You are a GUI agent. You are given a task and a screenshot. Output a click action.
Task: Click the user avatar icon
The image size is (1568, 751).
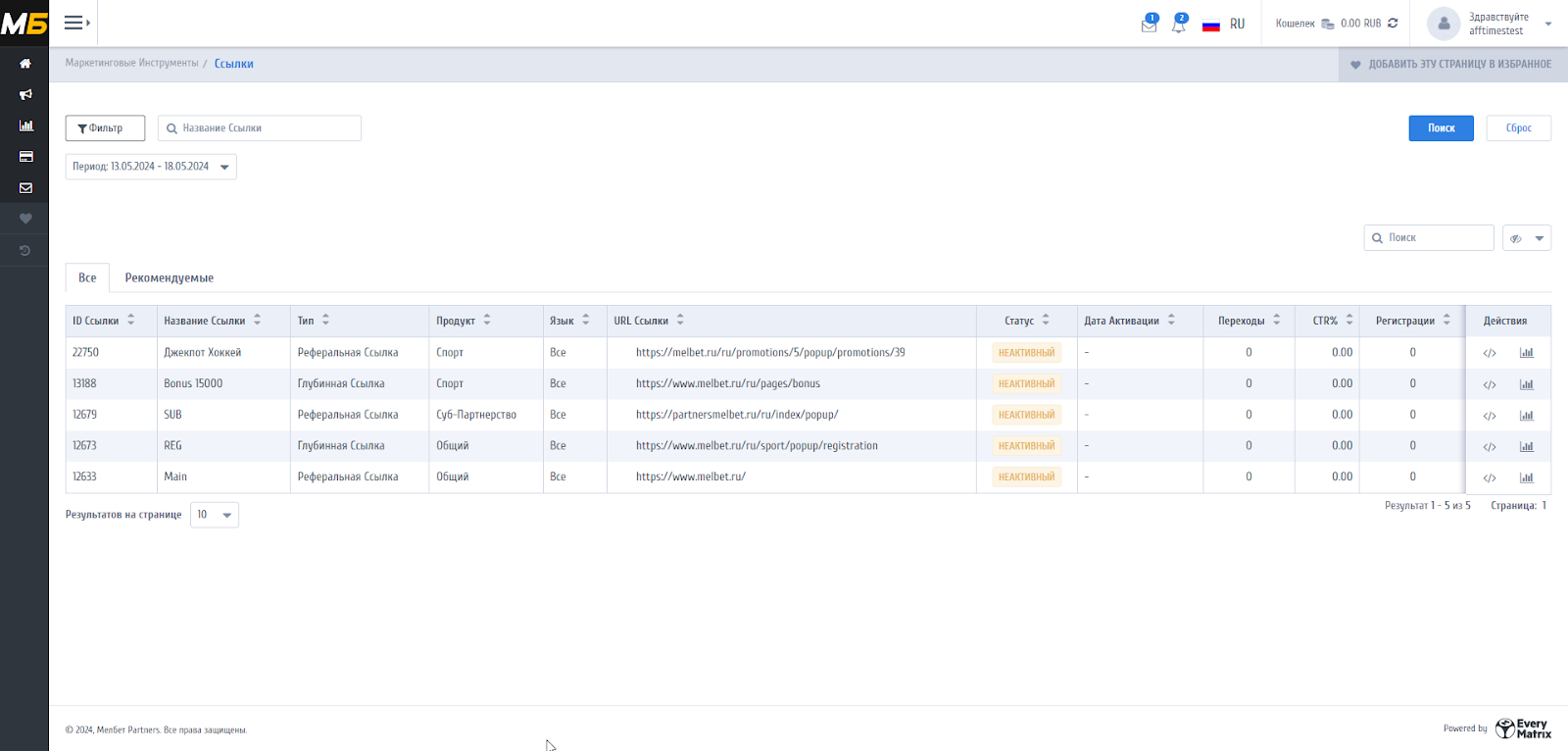(x=1444, y=24)
